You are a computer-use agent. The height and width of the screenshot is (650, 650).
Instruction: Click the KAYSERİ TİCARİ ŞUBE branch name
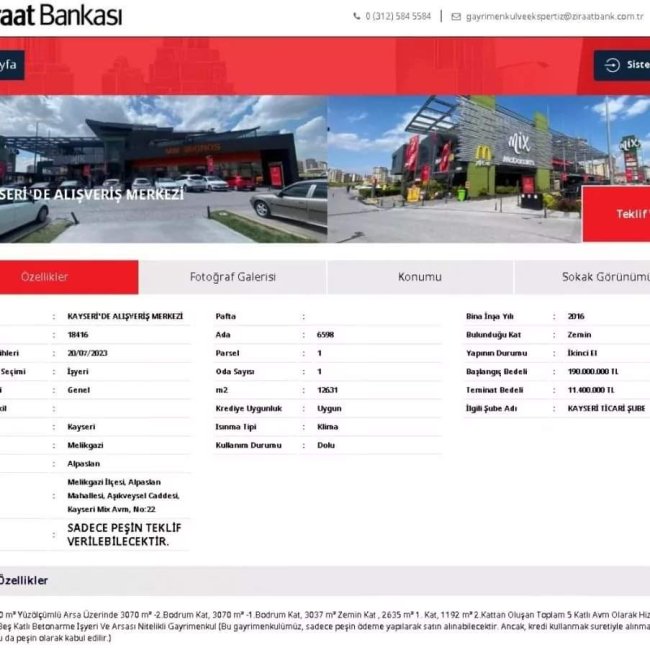[x=606, y=408]
